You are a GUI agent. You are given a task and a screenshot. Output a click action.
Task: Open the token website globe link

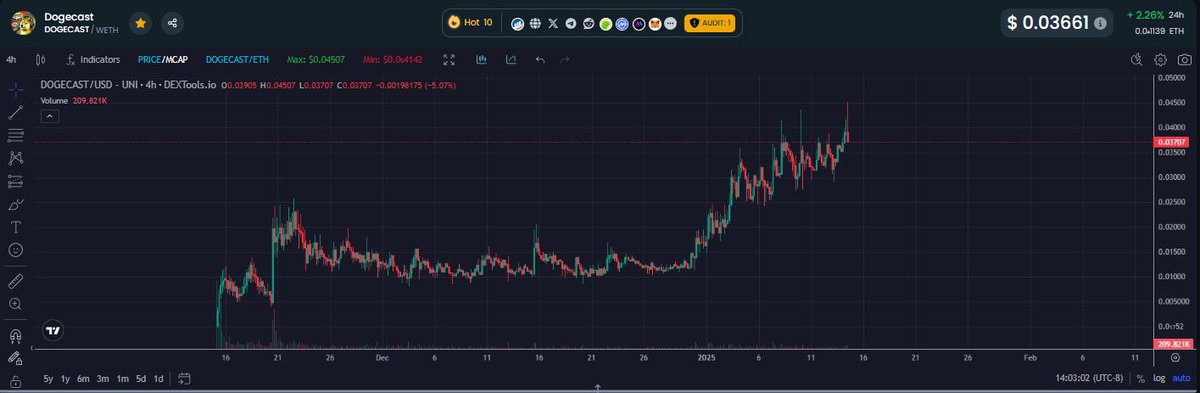coord(535,22)
